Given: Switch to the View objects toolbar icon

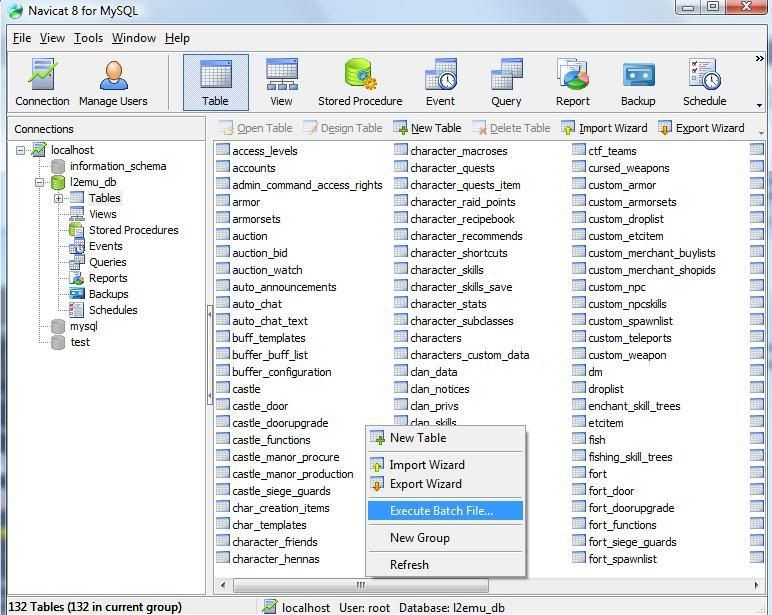Looking at the screenshot, I should point(281,82).
